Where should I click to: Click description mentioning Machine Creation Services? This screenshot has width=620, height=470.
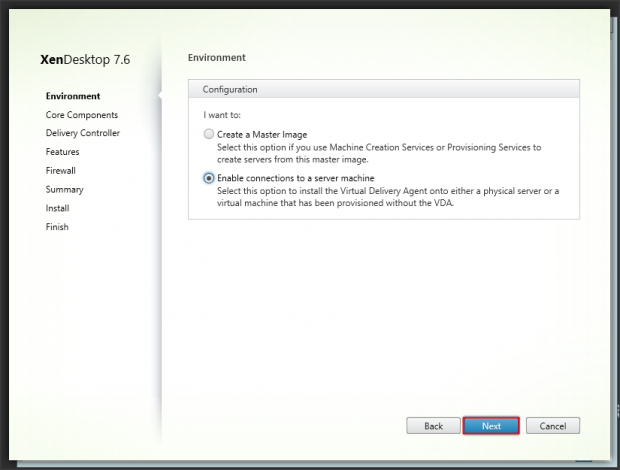379,153
